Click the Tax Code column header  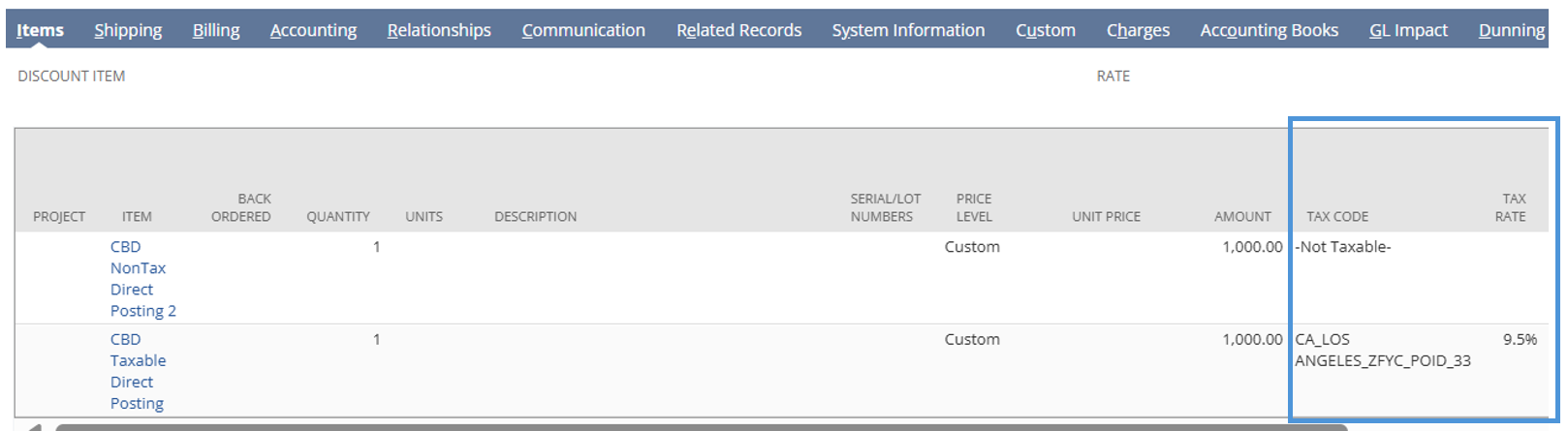tap(1337, 217)
